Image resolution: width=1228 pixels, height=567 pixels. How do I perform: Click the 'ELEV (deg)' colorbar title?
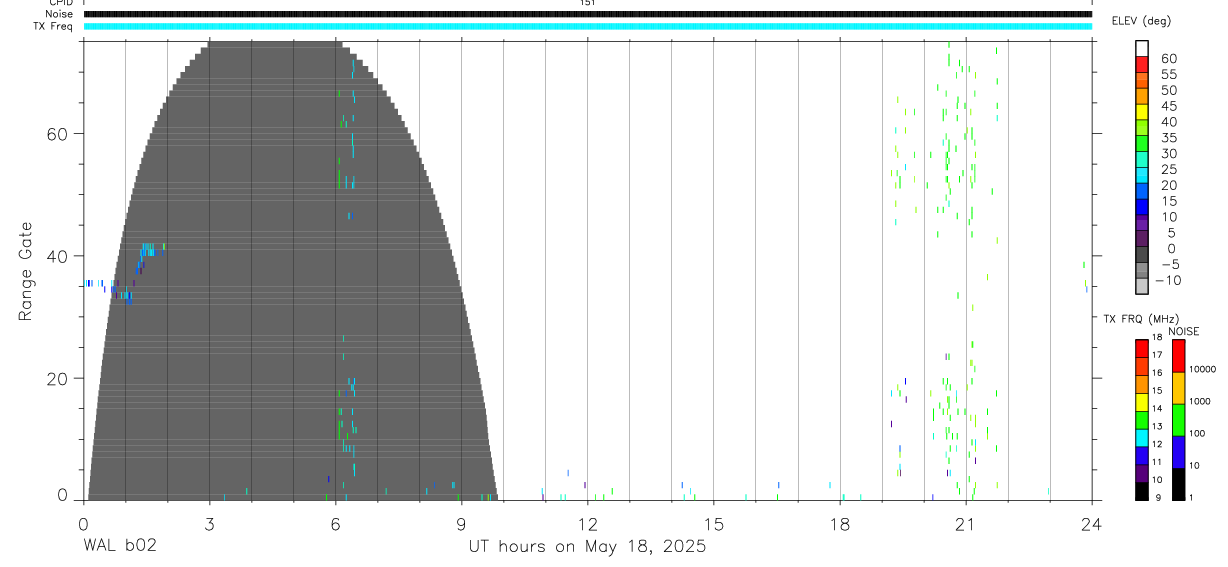[1144, 21]
